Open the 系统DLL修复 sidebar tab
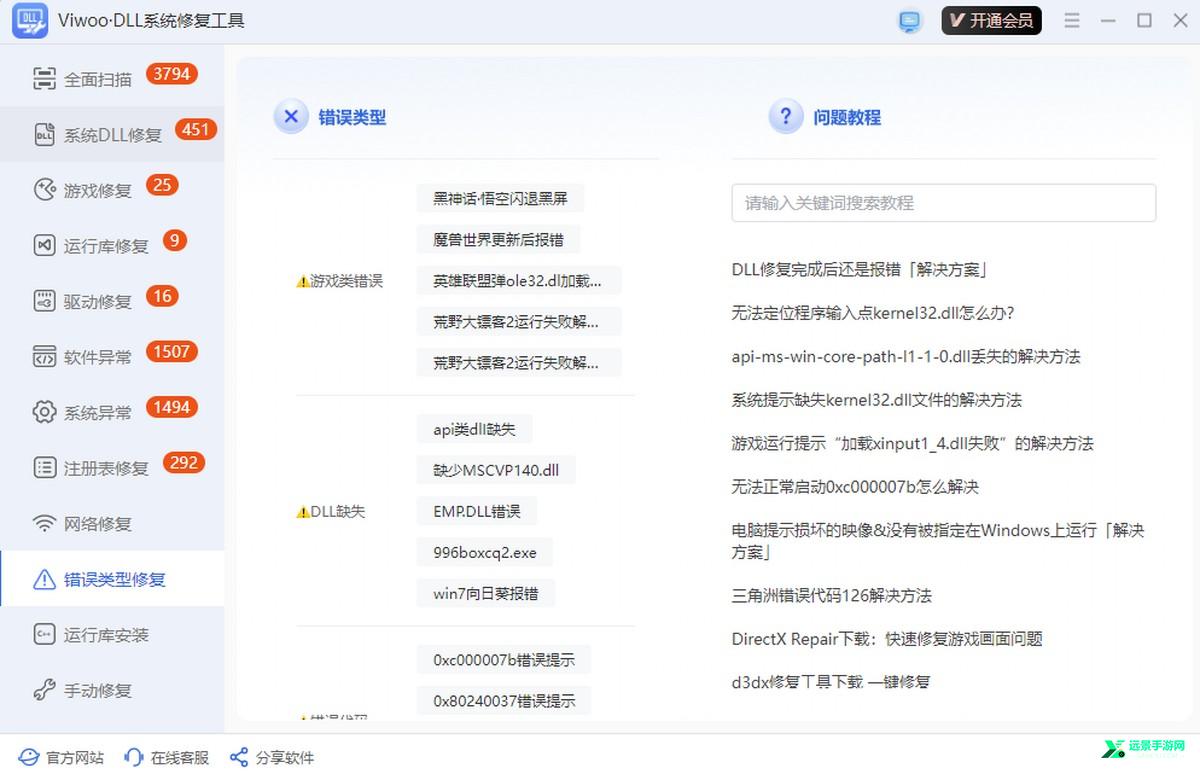 tap(112, 134)
